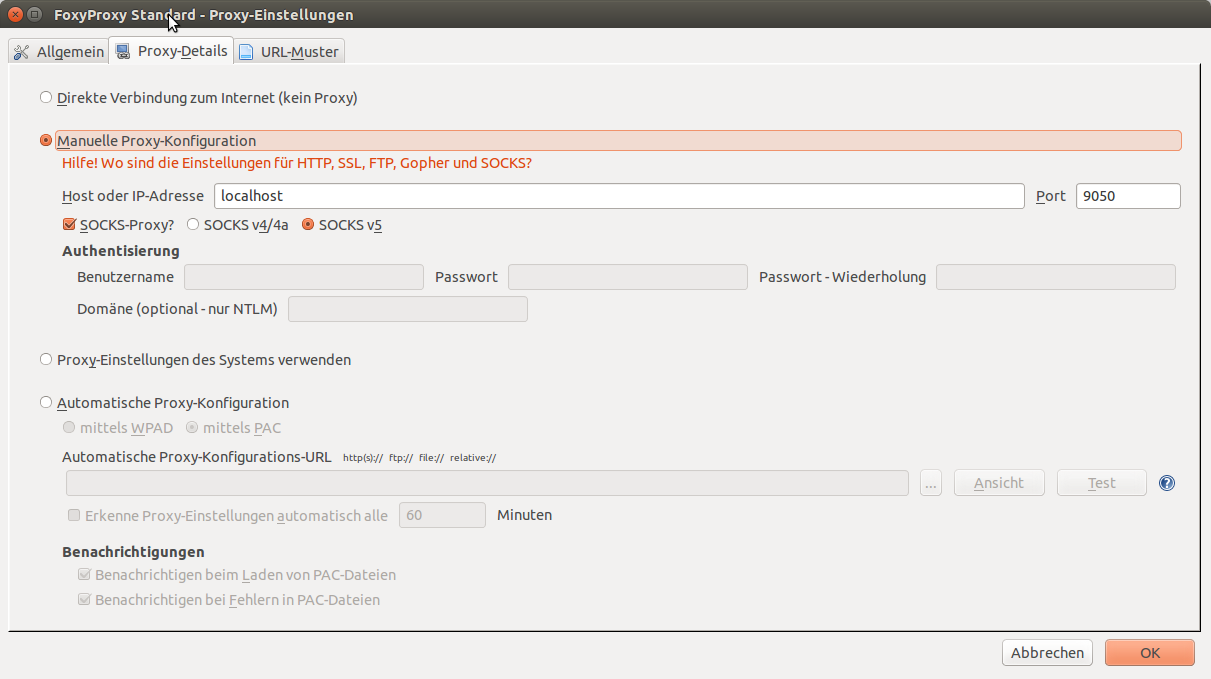
Task: Select the Proxy-Details tab
Action: tap(171, 51)
